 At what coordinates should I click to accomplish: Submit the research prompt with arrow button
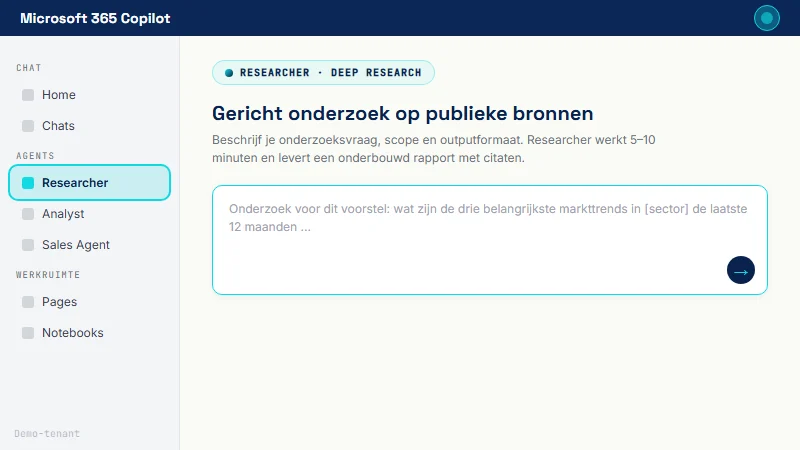tap(740, 270)
